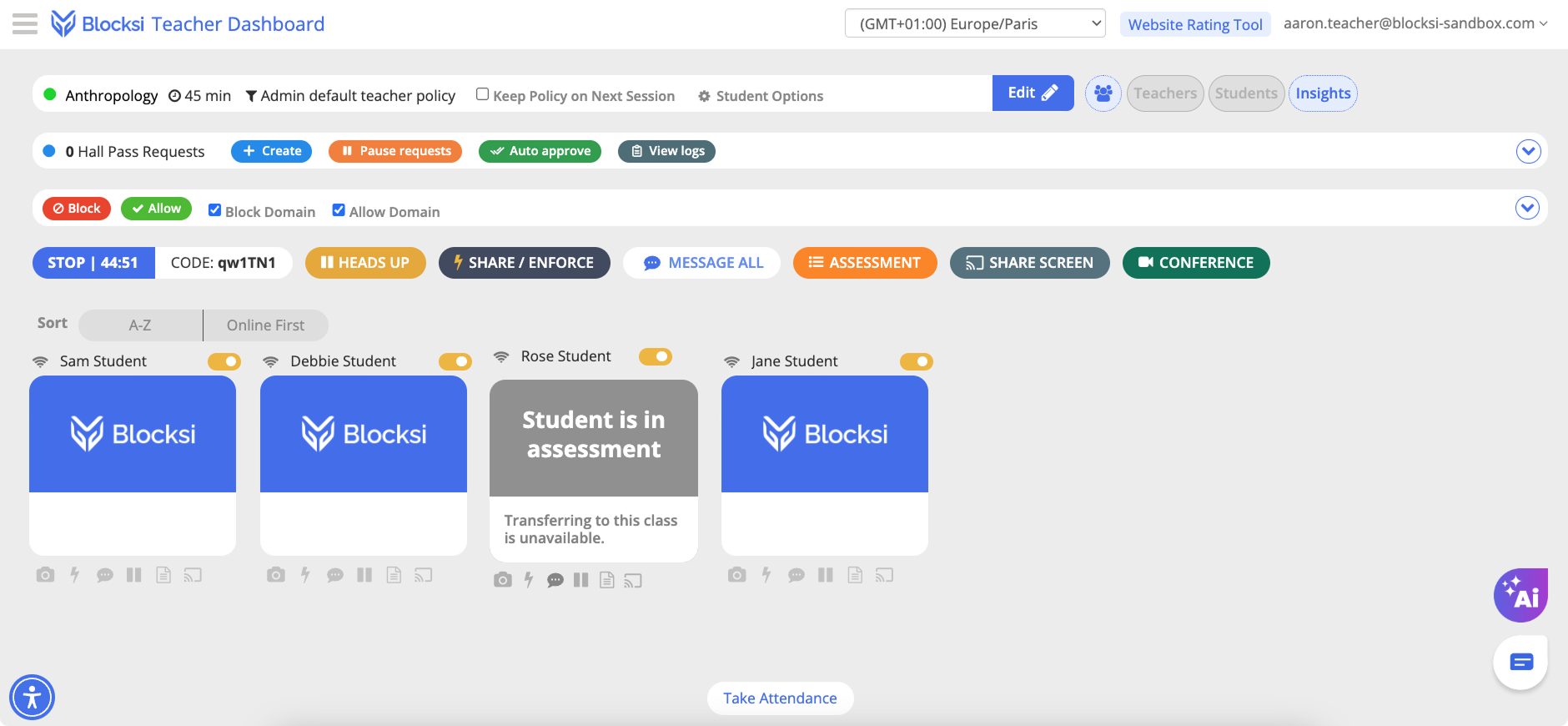Click the Blocksi logo icon in header
The image size is (1568, 726).
pos(63,23)
